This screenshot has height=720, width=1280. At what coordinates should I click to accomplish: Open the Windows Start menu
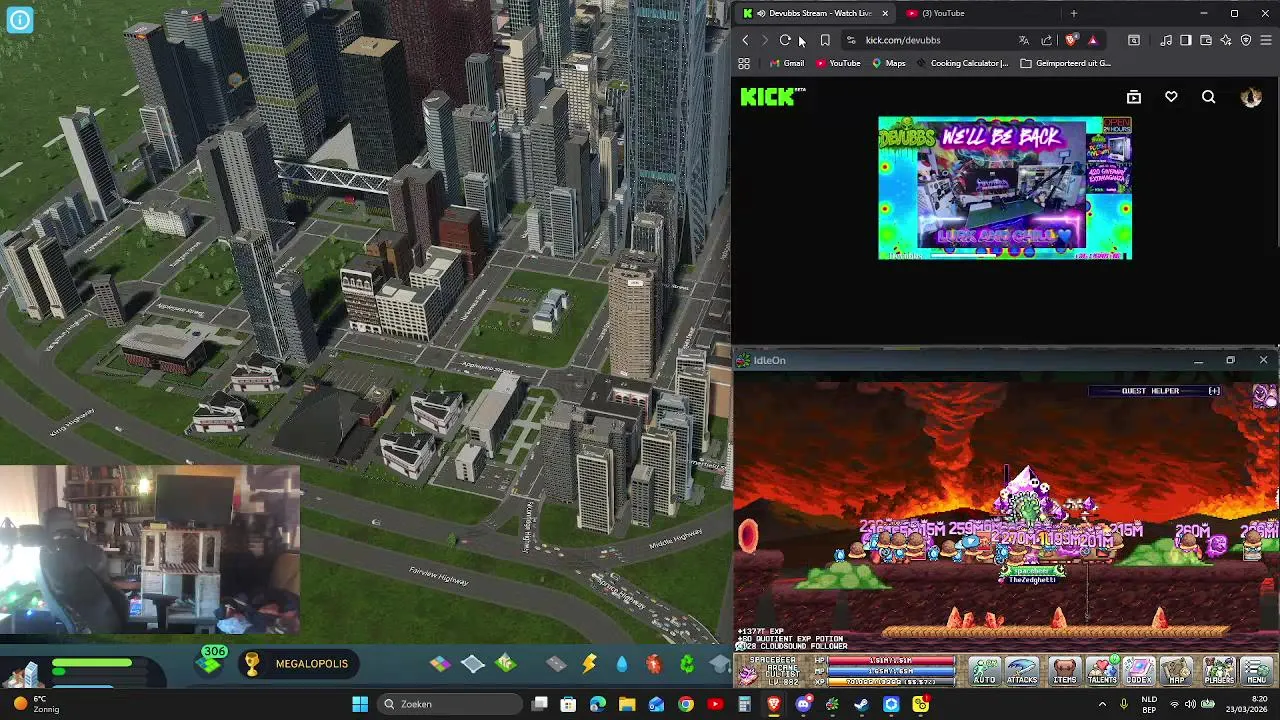tap(360, 704)
